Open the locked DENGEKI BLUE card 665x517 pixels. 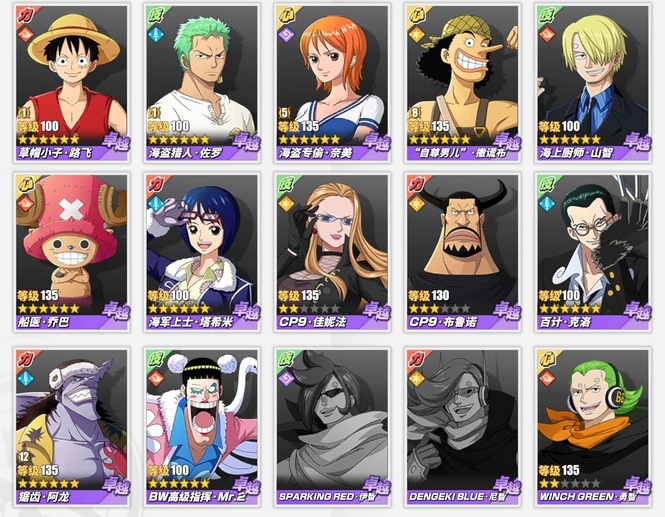(462, 428)
